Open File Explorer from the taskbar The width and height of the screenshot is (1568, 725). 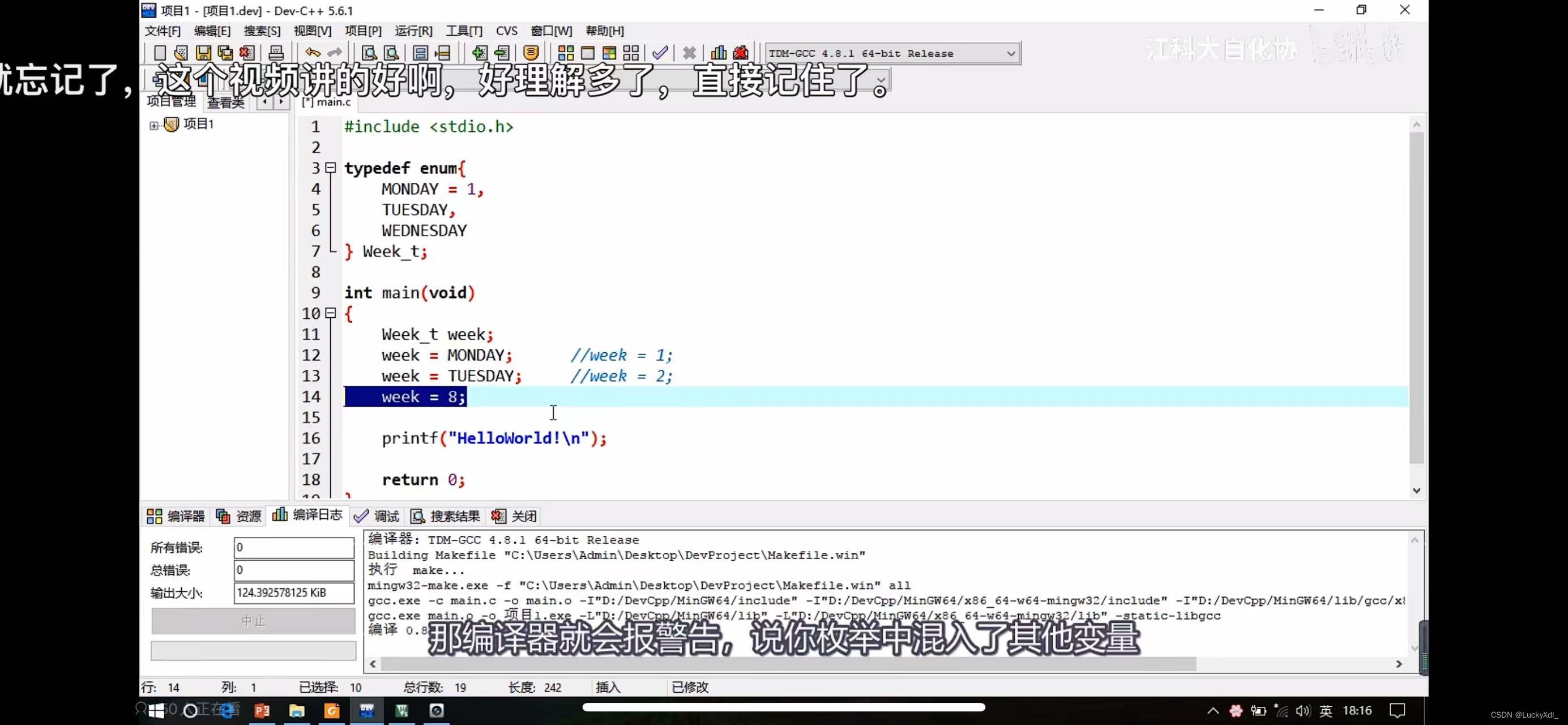pyautogui.click(x=297, y=710)
